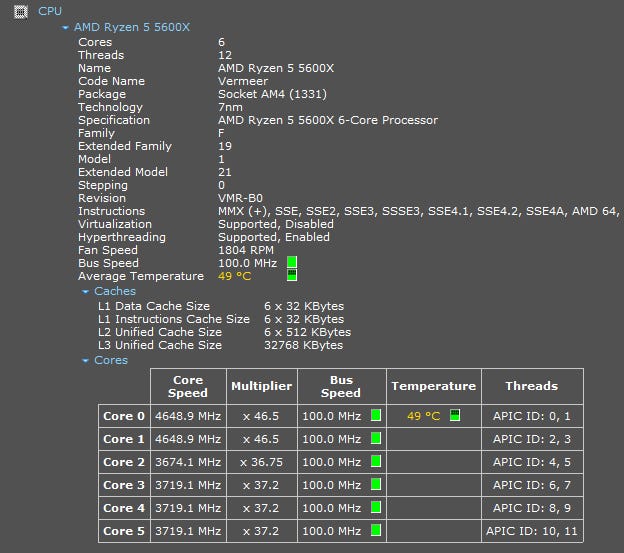This screenshot has width=624, height=553.
Task: Click the CPU chip icon at top
Action: point(21,11)
